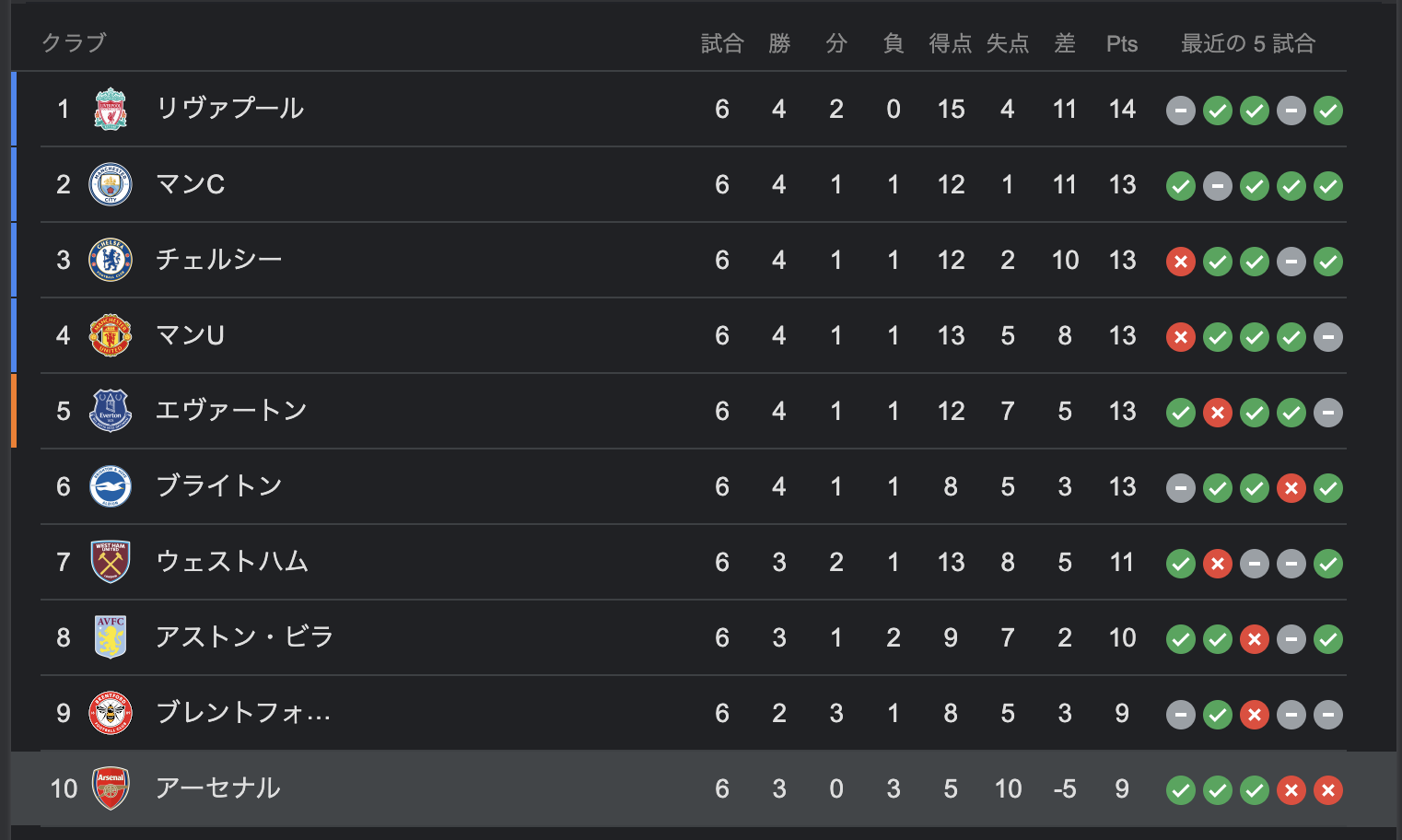Click the Brentford club crest

(111, 713)
